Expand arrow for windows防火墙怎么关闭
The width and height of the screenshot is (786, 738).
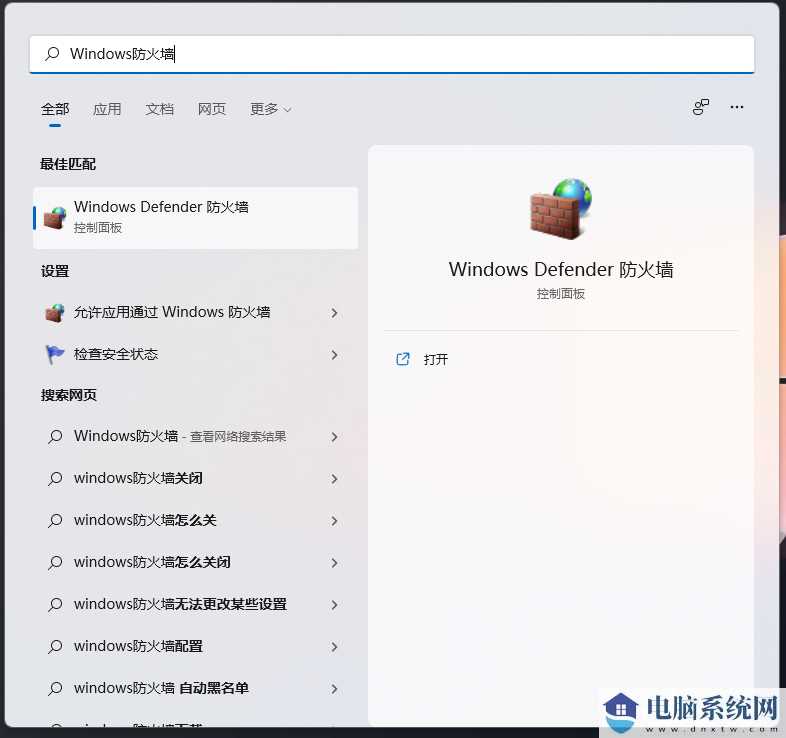tap(334, 563)
